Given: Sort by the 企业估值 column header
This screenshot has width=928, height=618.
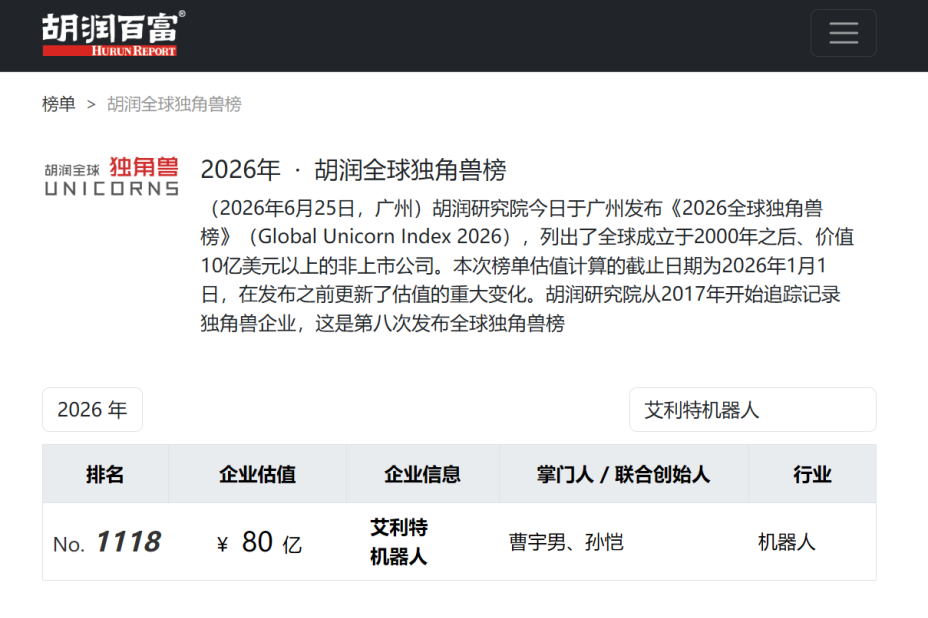Looking at the screenshot, I should [x=257, y=474].
